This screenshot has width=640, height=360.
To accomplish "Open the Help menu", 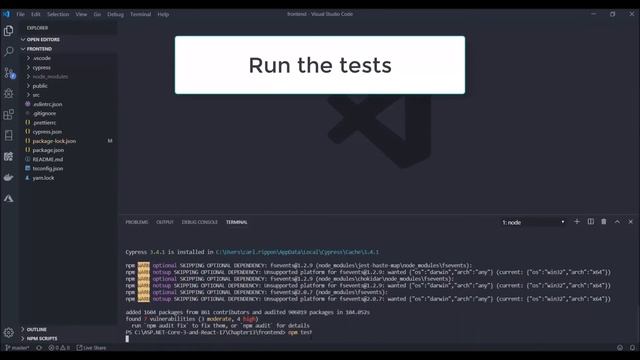I will pos(163,14).
